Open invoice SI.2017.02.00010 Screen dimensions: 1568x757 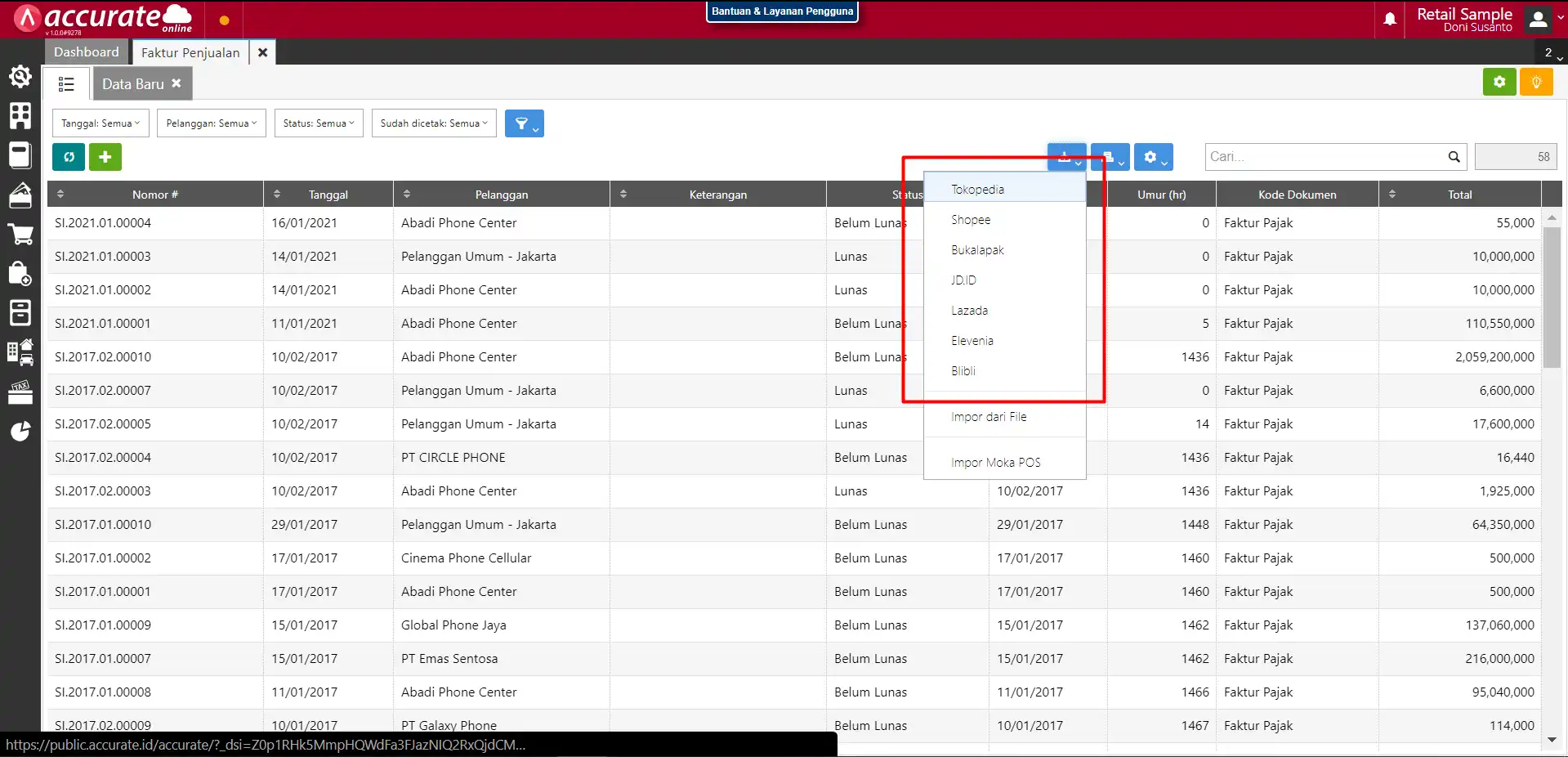point(103,357)
